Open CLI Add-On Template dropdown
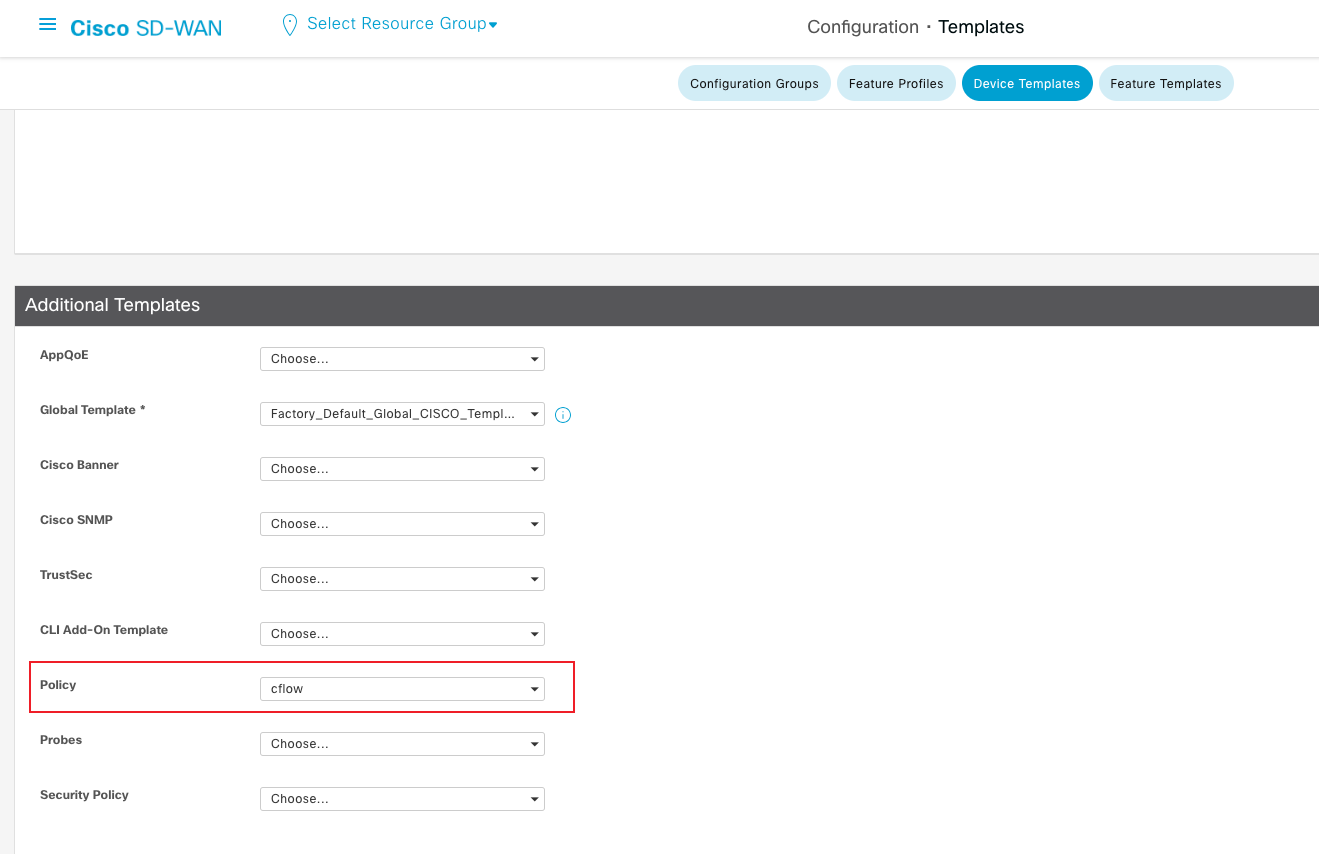 coord(402,634)
